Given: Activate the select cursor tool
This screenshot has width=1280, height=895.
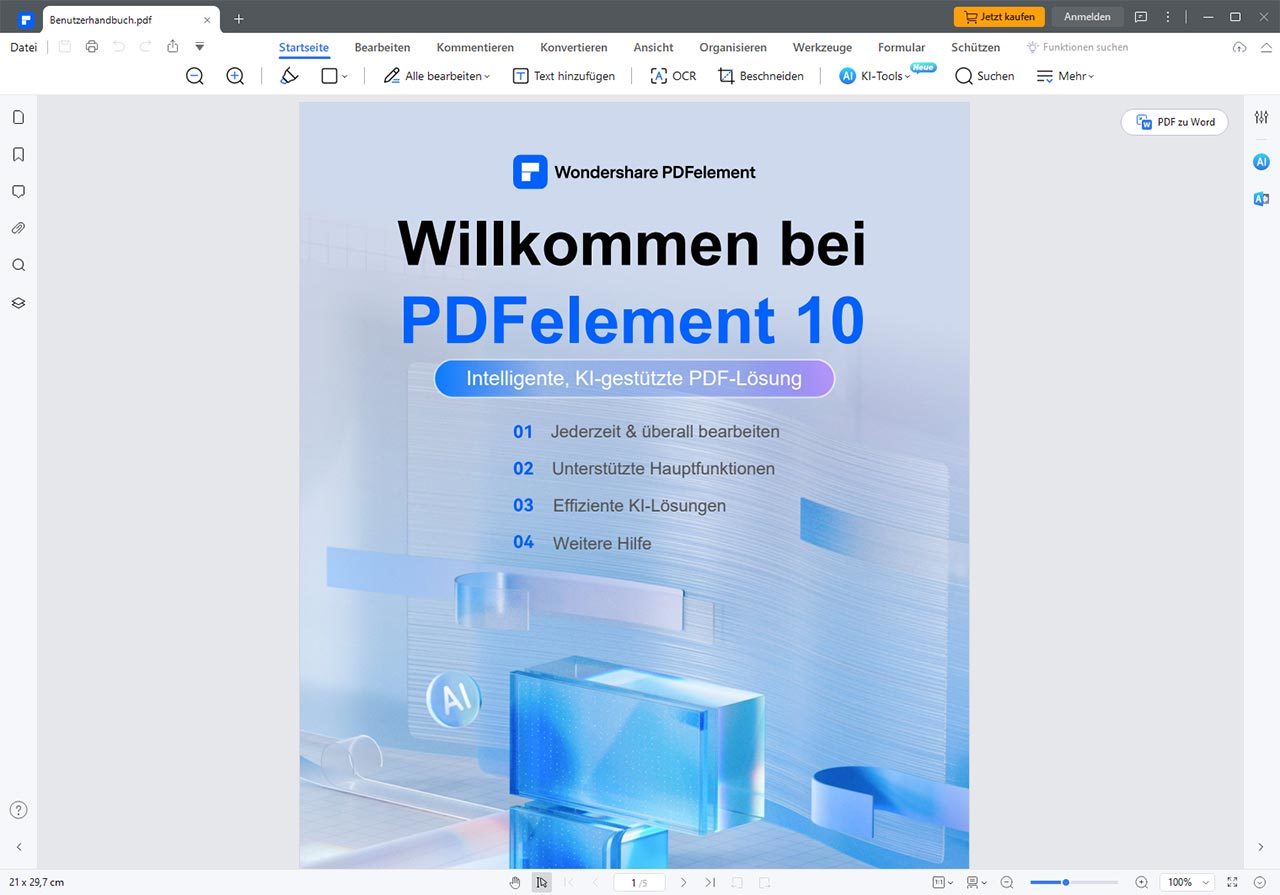Looking at the screenshot, I should [541, 882].
